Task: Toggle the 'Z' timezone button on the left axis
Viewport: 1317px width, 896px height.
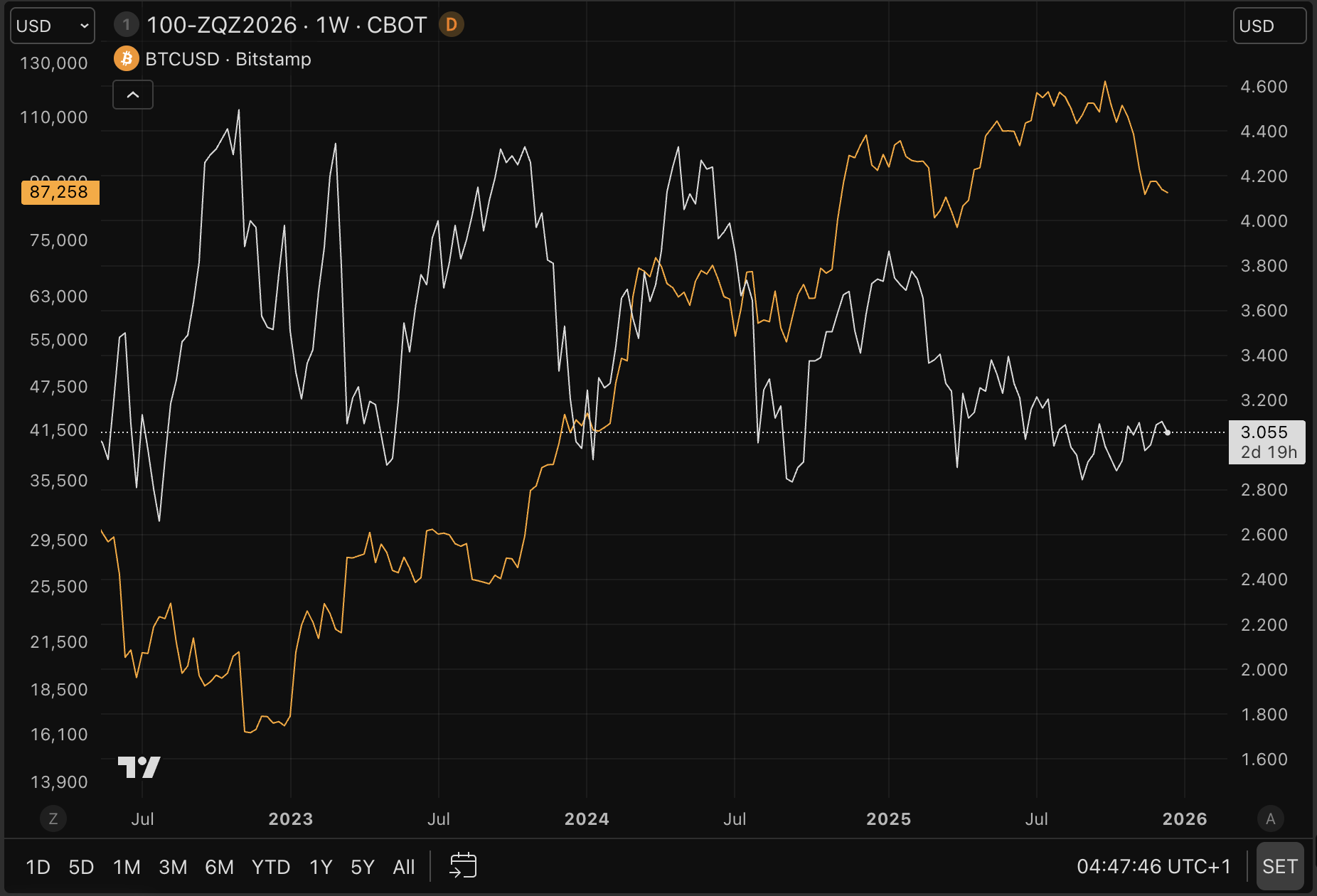Action: 53,818
